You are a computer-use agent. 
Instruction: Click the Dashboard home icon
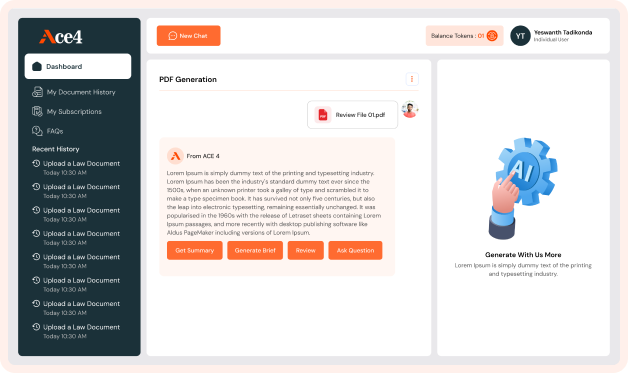tap(37, 66)
